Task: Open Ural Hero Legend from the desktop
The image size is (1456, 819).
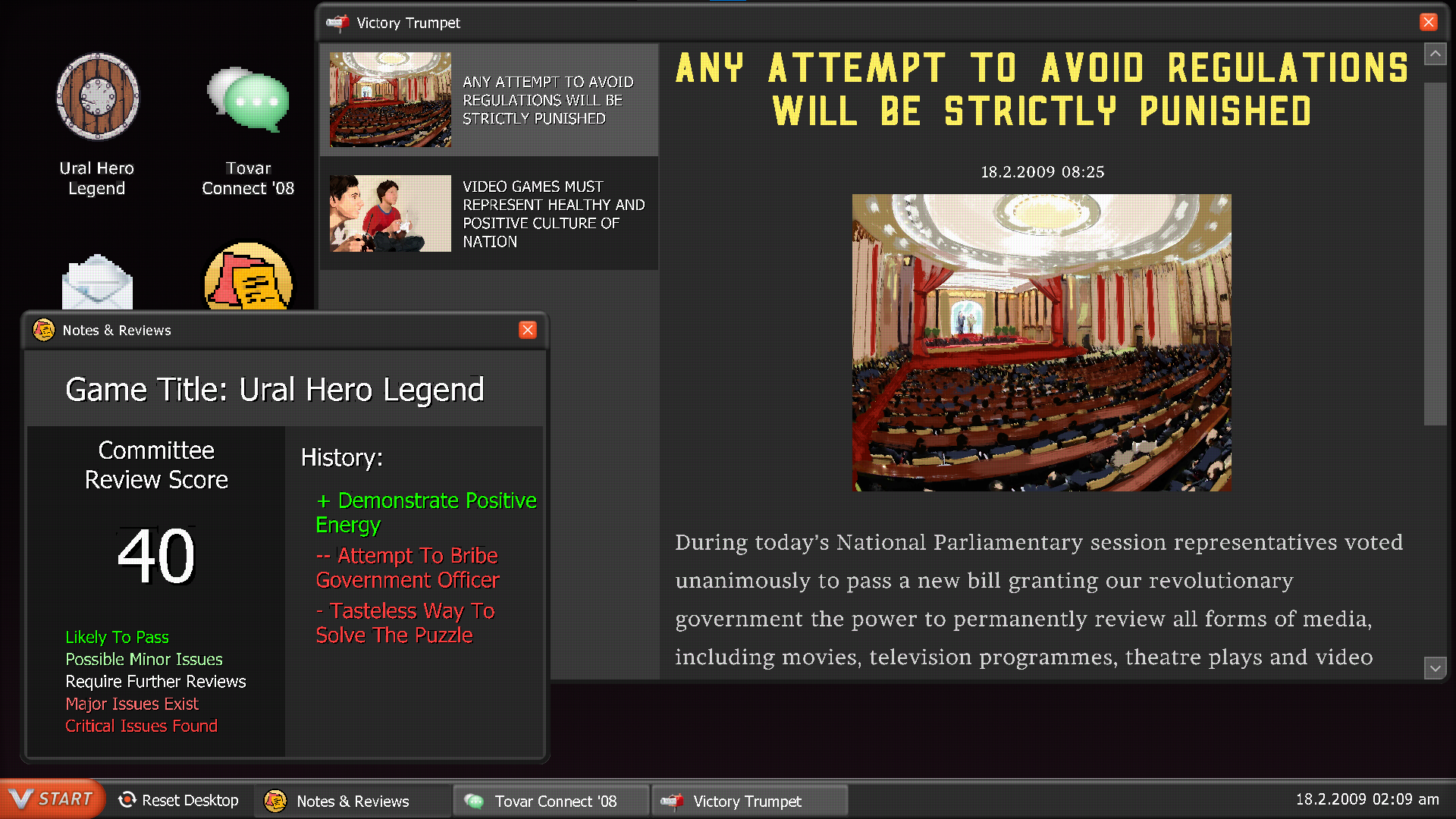Action: point(97,97)
